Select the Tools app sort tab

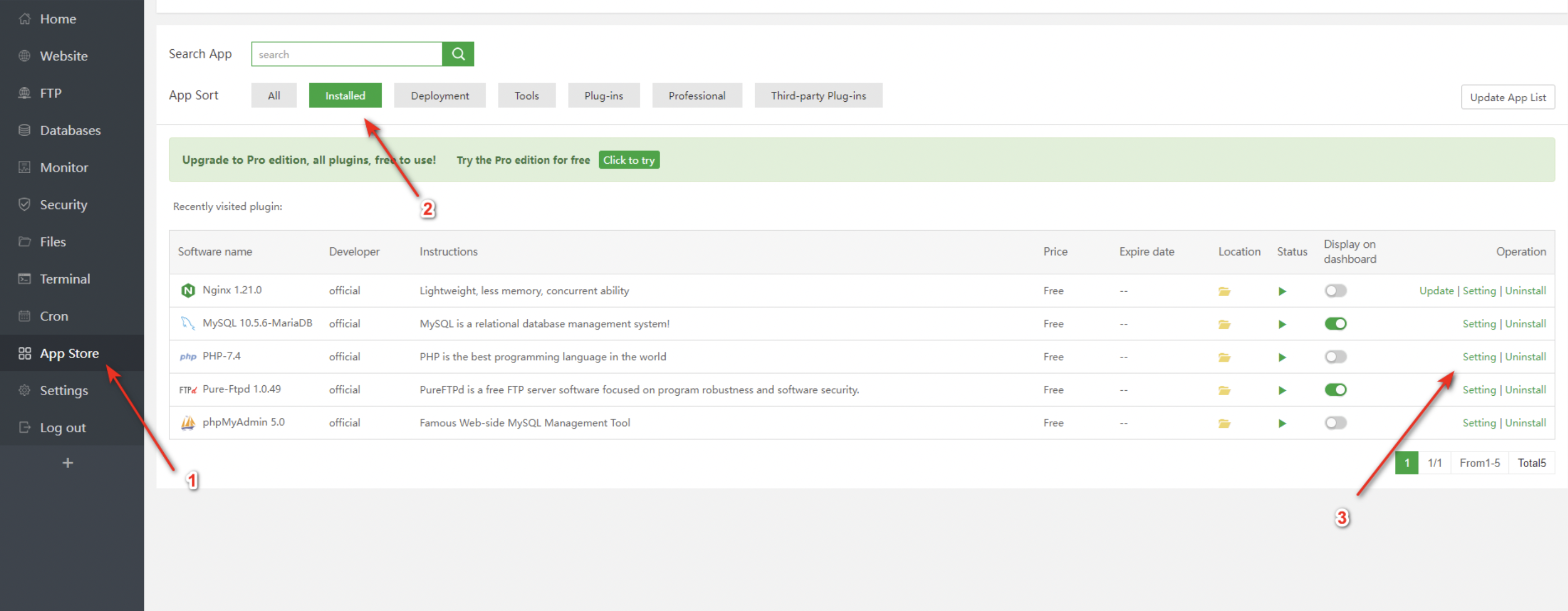(527, 96)
